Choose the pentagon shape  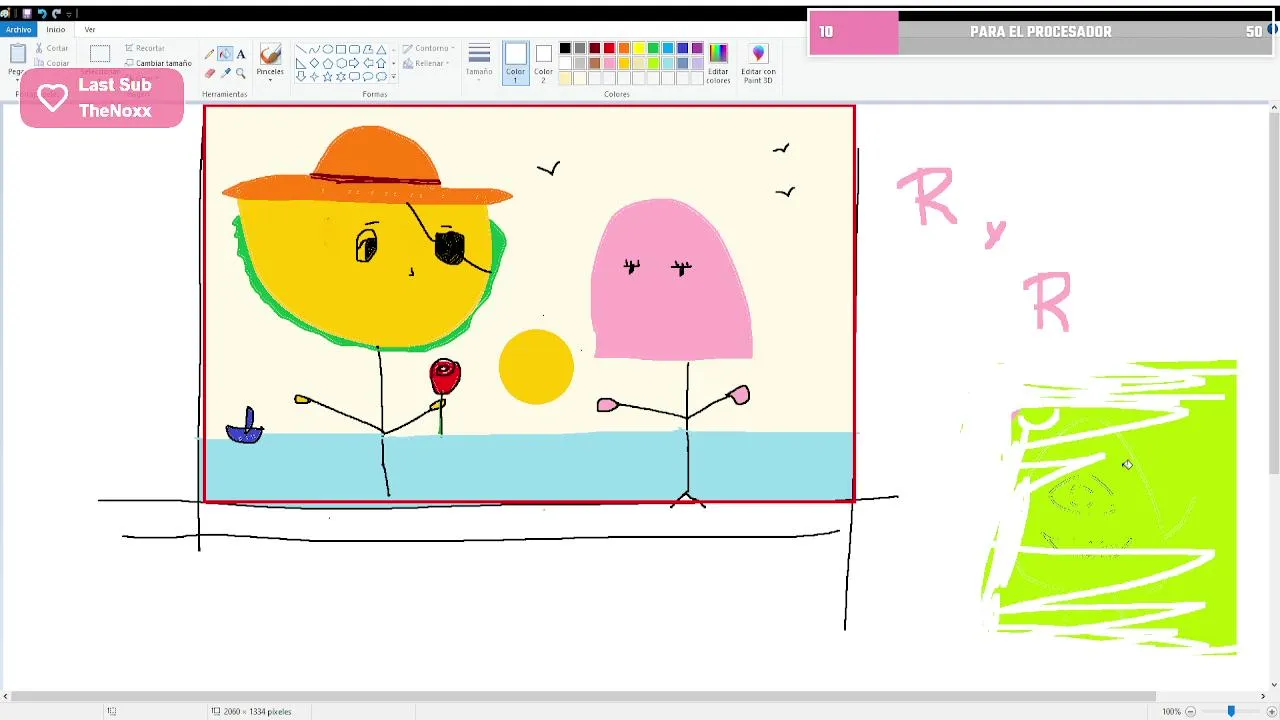click(x=328, y=63)
